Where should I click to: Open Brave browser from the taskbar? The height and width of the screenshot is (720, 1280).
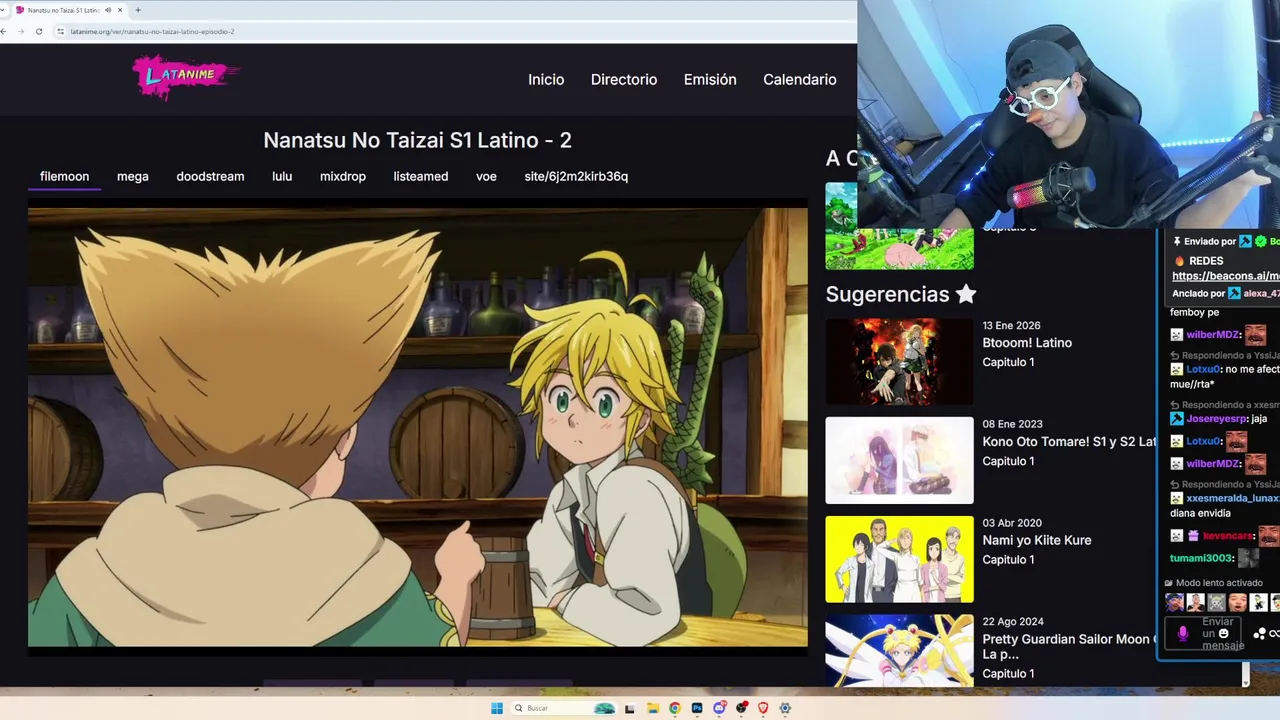coord(763,708)
